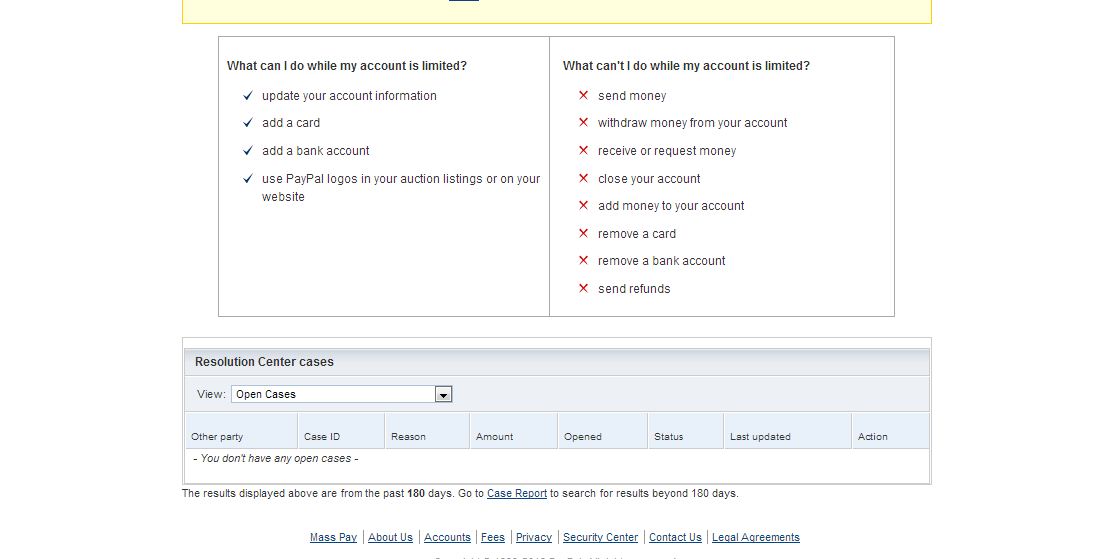
Task: Open the Case Report link
Action: [517, 494]
